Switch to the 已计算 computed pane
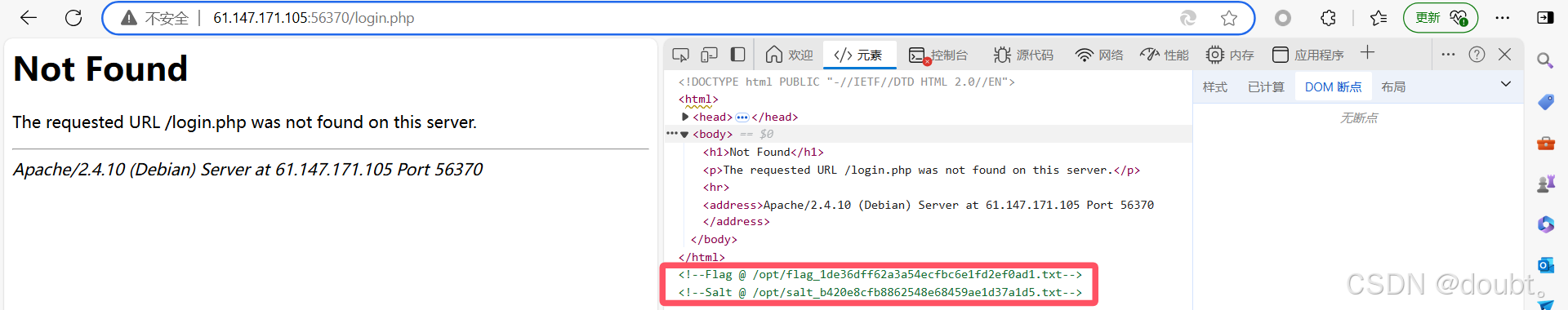Image resolution: width=1568 pixels, height=310 pixels. click(1266, 87)
